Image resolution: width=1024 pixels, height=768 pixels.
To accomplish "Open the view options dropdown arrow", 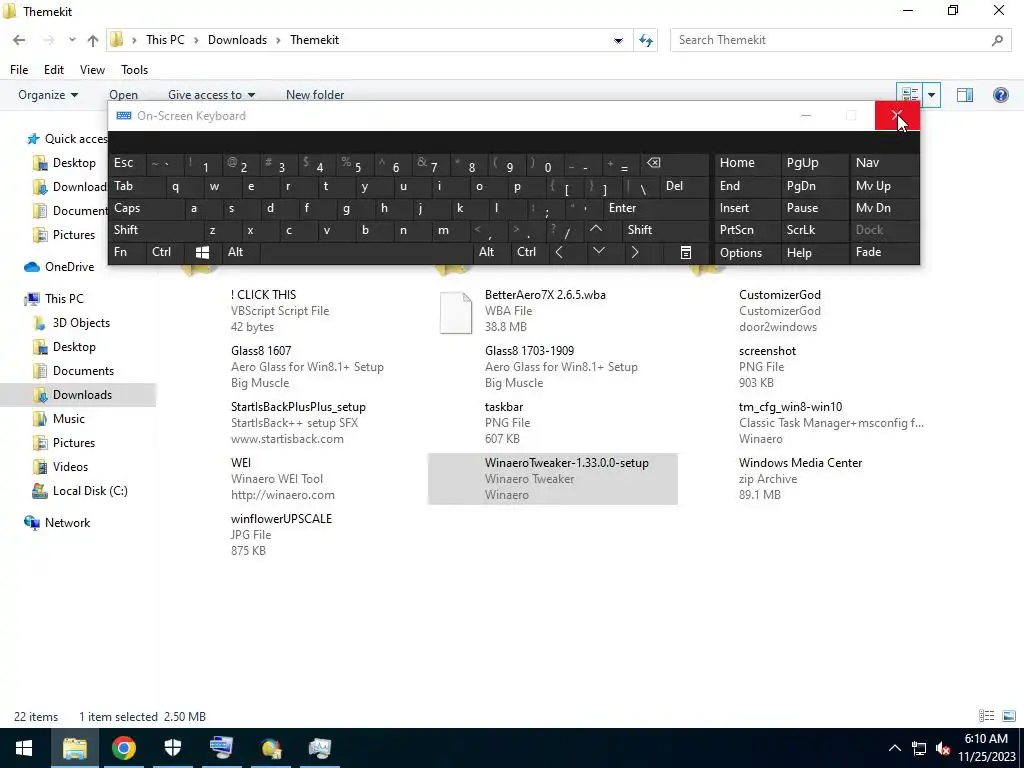I will tap(931, 95).
